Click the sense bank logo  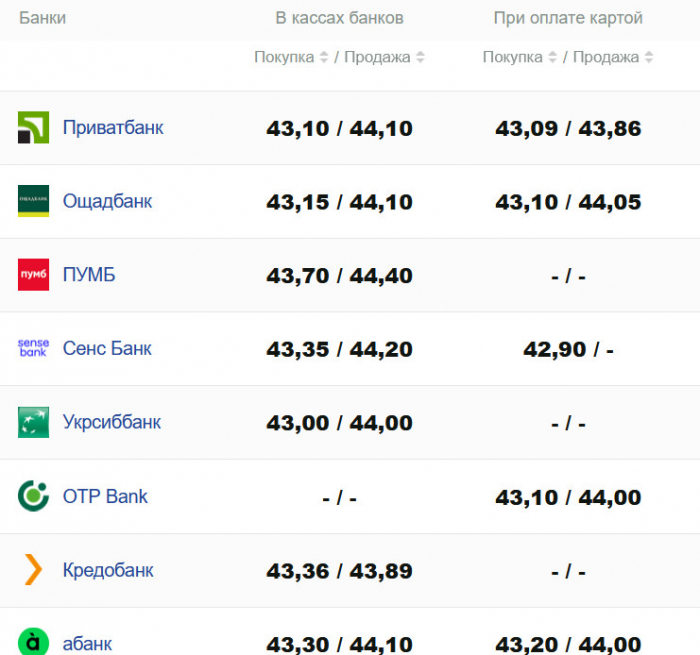point(33,348)
